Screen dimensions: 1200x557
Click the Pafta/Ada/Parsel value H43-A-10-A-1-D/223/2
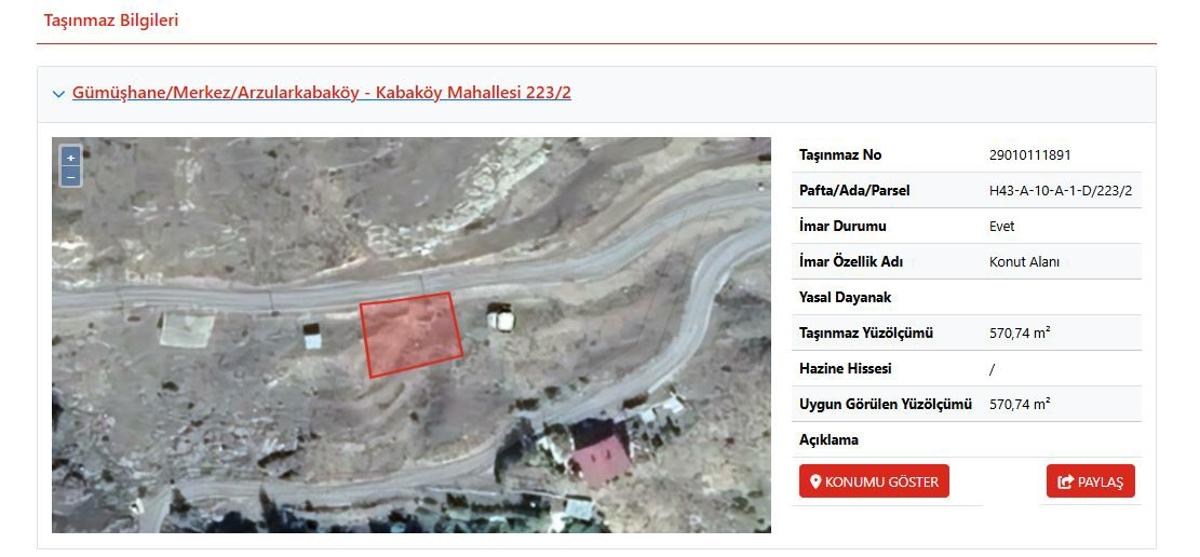pos(1060,190)
